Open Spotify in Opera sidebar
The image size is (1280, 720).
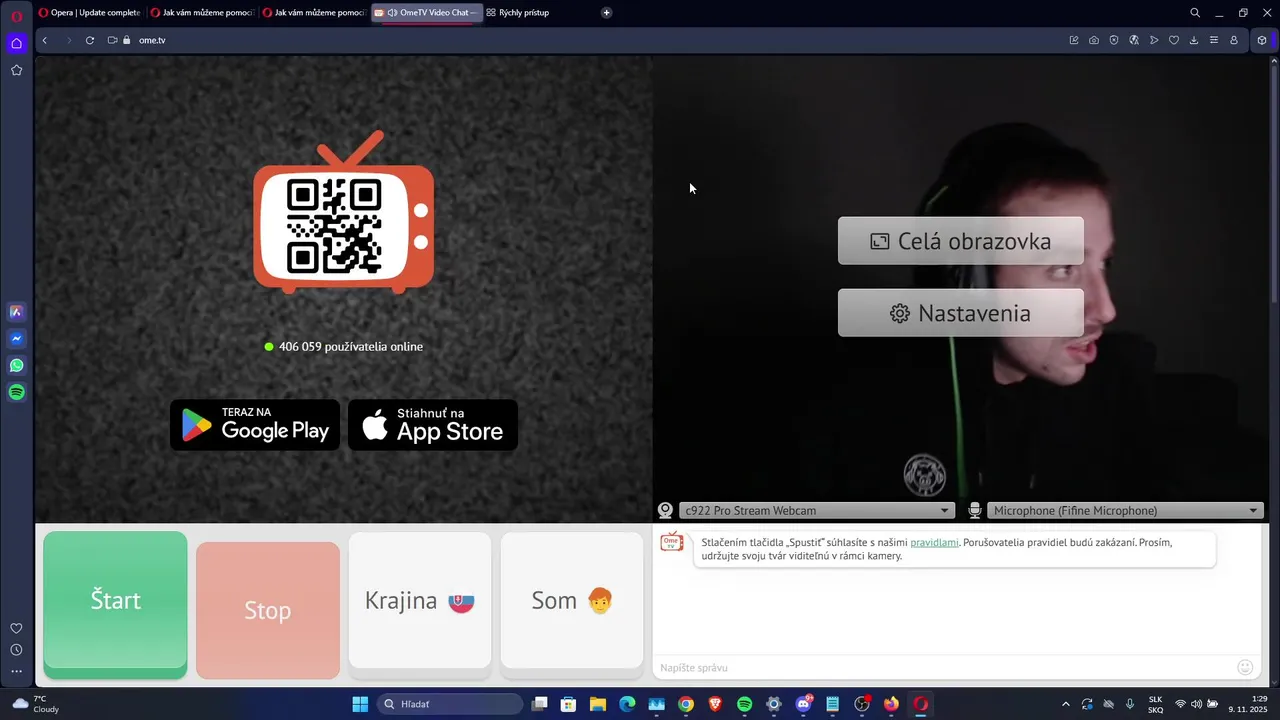tap(16, 393)
